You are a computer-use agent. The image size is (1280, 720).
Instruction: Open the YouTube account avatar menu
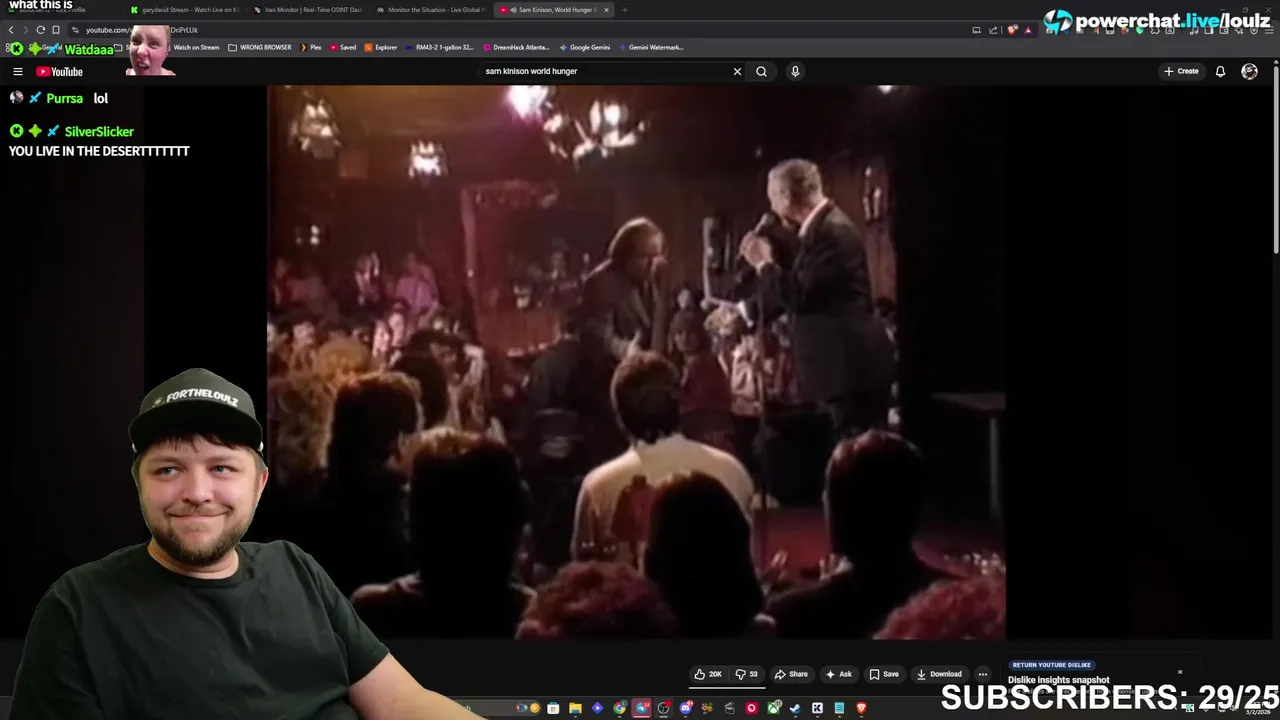1249,71
